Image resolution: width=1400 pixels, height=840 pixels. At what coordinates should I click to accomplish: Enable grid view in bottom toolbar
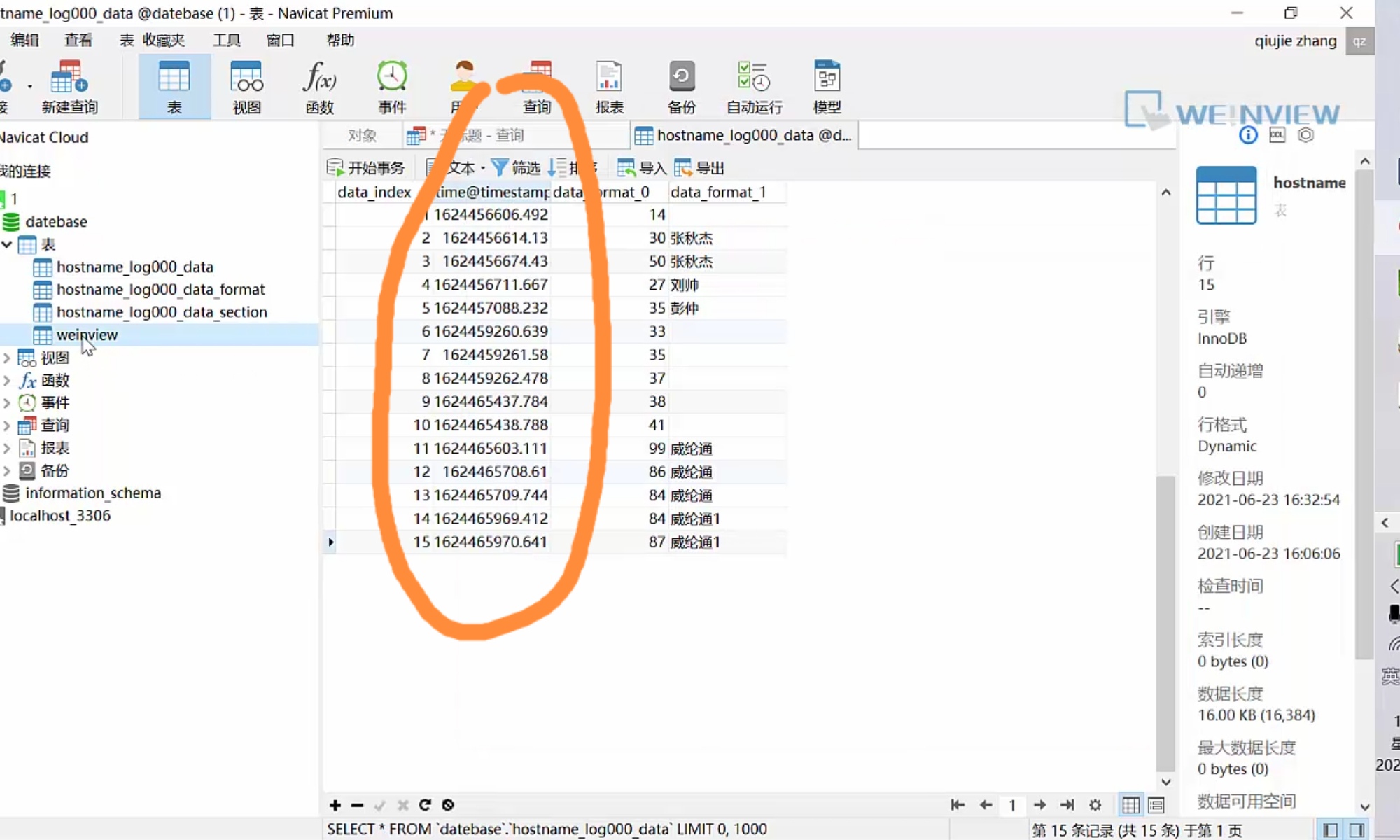click(x=1130, y=805)
